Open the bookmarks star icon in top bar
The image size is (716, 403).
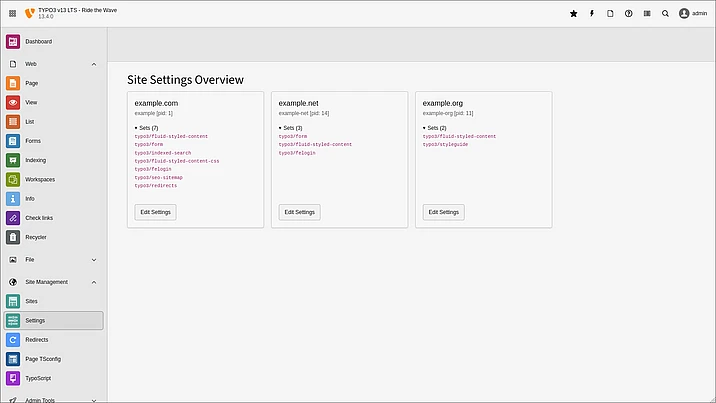click(x=573, y=14)
